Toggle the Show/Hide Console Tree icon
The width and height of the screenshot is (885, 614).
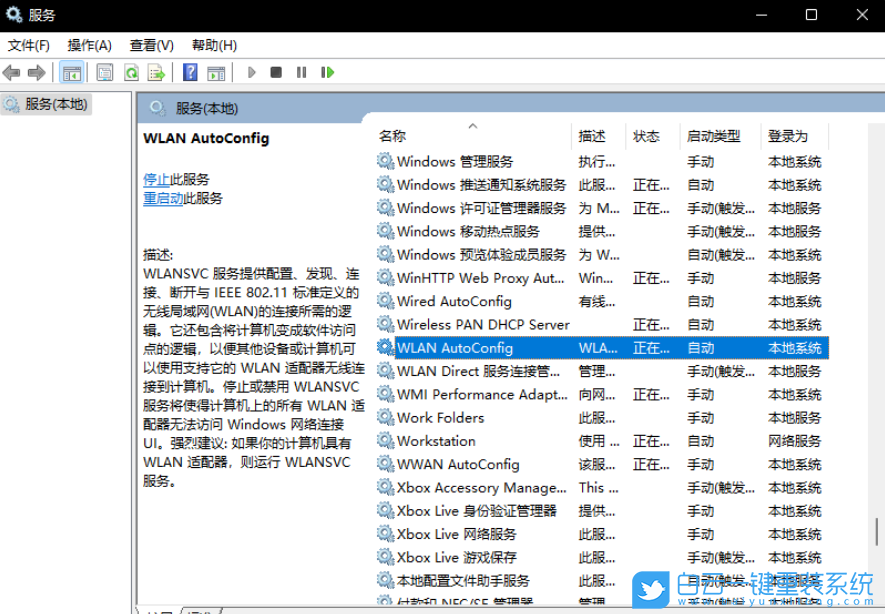tap(71, 72)
